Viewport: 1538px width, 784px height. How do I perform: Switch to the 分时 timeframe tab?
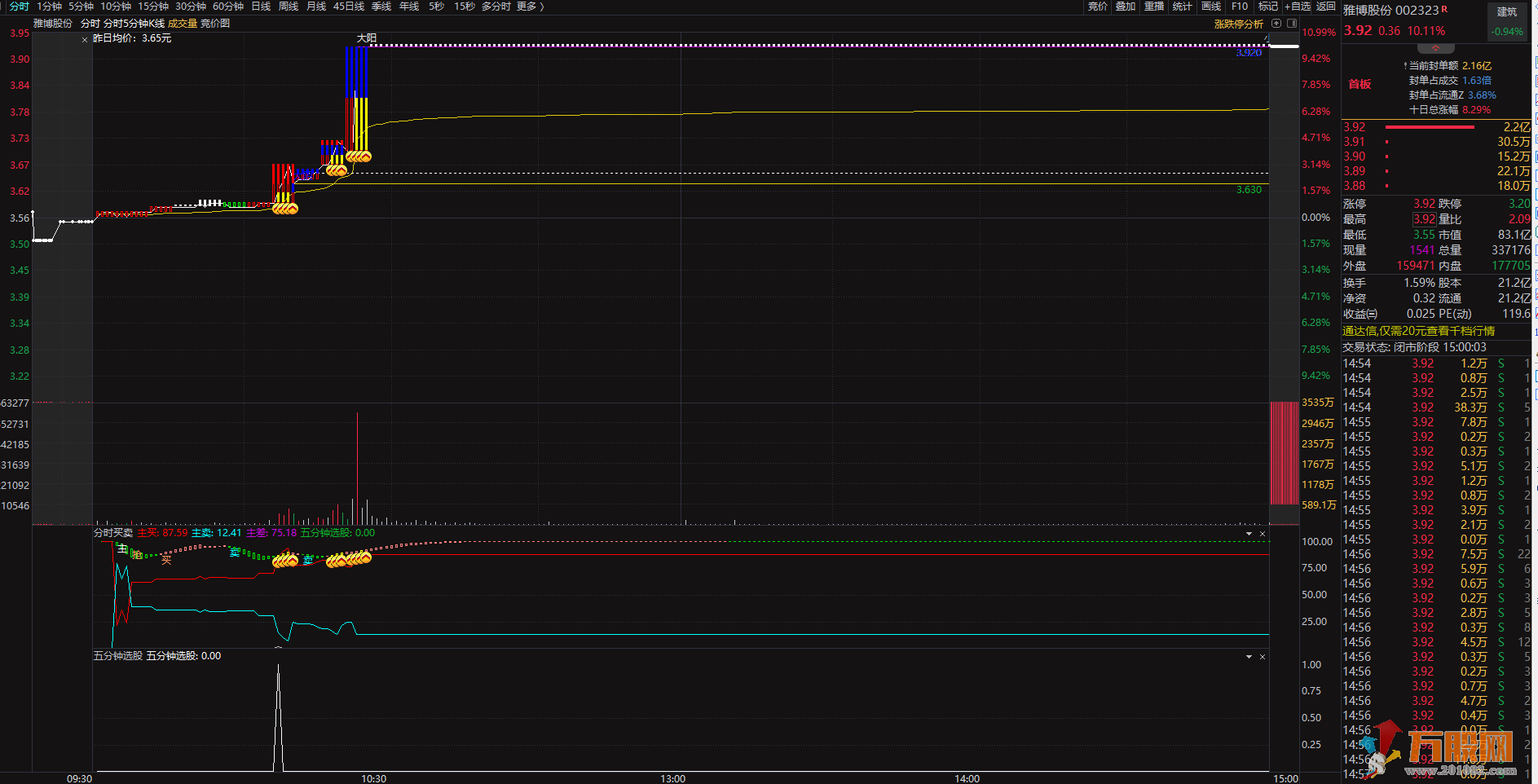tap(19, 7)
